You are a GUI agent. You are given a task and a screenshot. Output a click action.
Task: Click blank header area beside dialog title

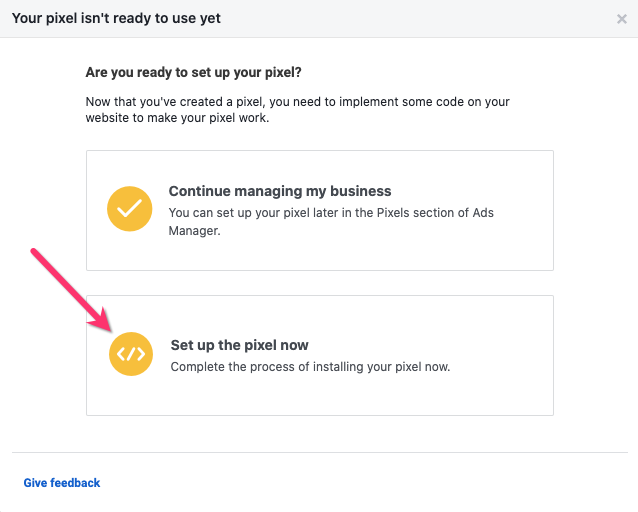[x=420, y=19]
